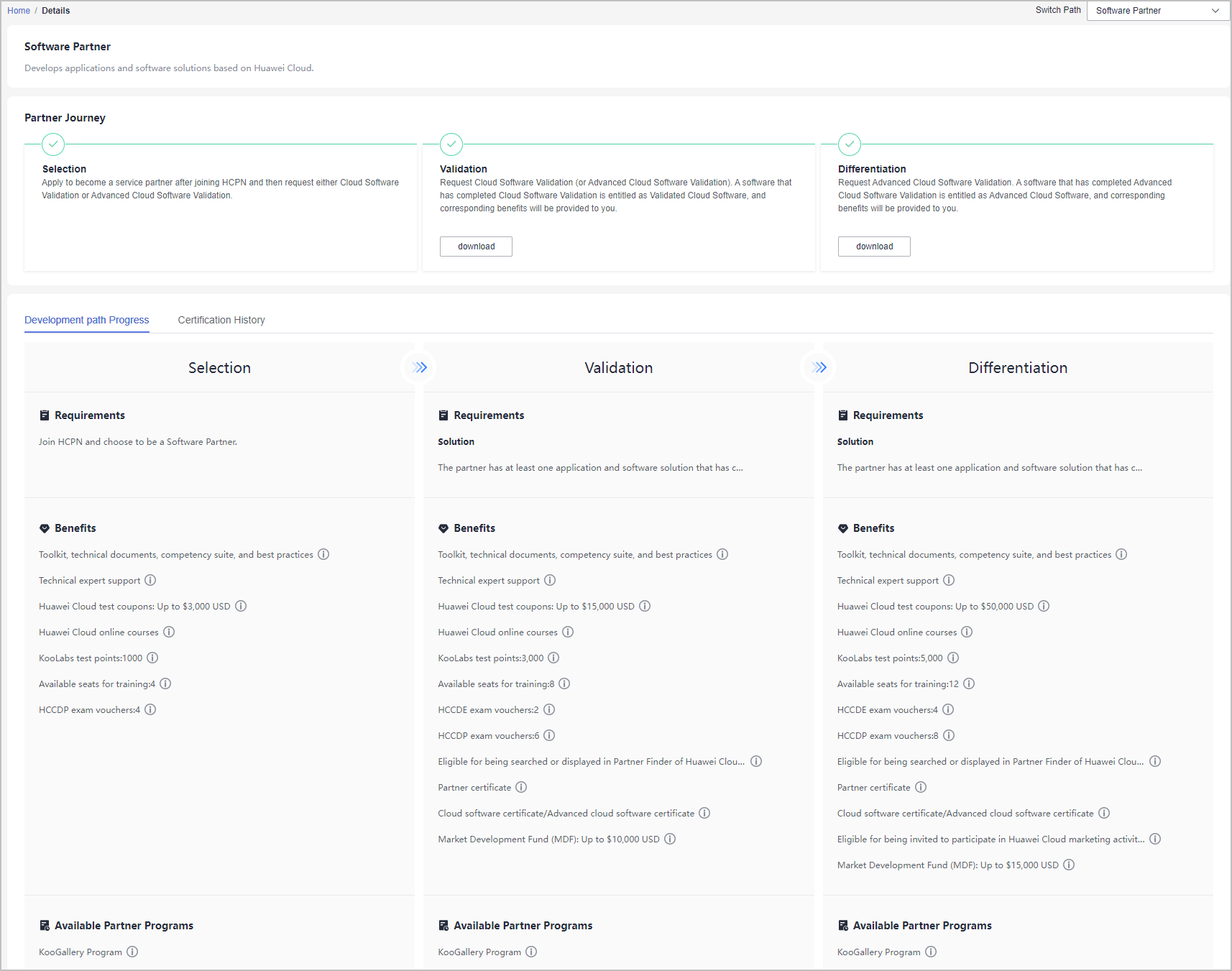Click 'Details' in the breadcrumb
The height and width of the screenshot is (971, 1232).
[x=56, y=11]
